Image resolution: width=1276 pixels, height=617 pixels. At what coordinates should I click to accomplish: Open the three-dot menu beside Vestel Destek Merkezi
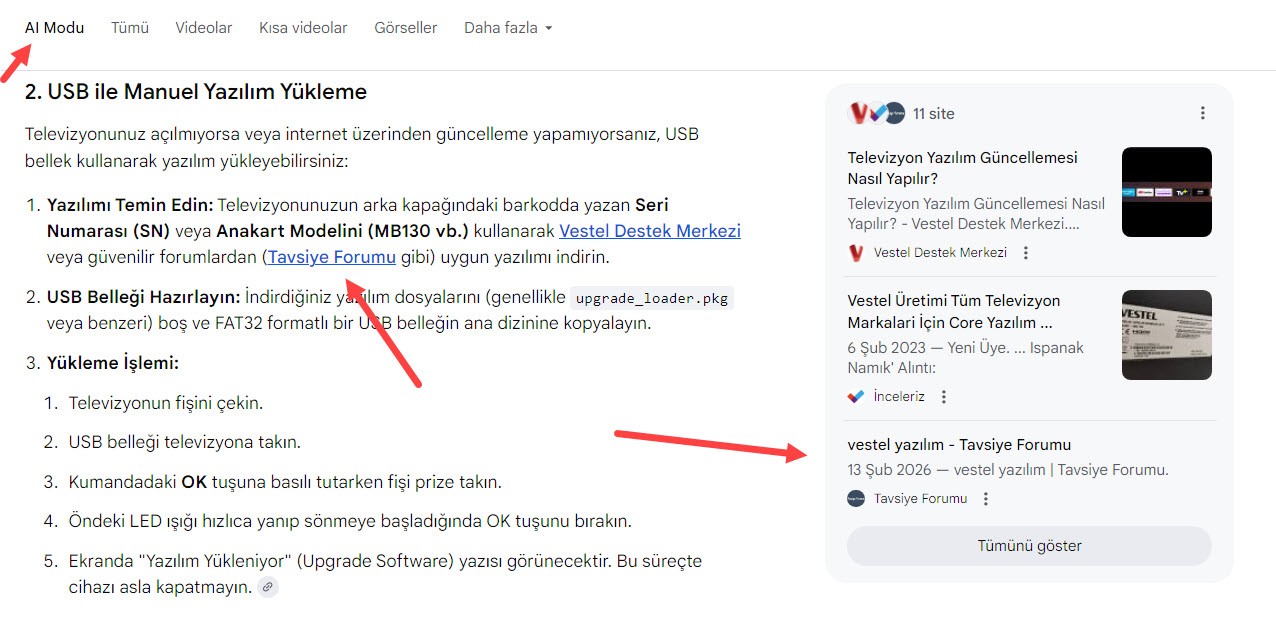(1025, 253)
